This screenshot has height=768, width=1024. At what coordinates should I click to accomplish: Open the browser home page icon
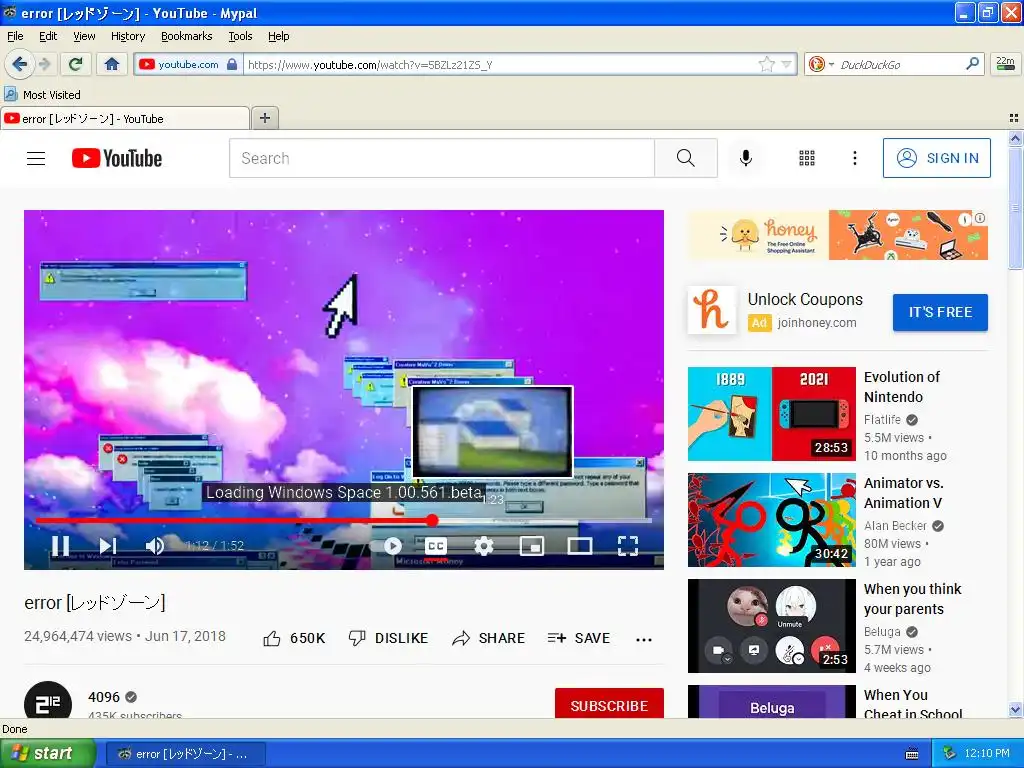(x=112, y=64)
